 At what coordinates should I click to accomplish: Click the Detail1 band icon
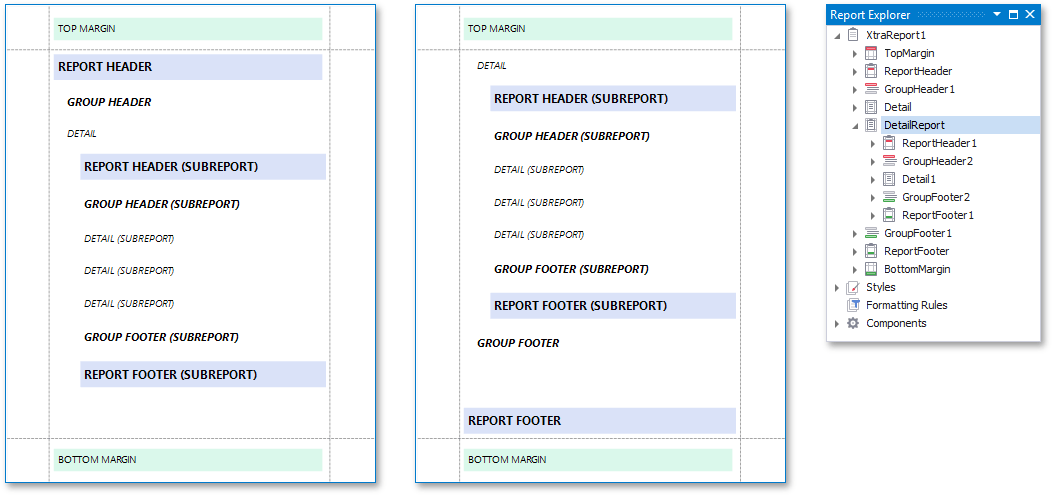(889, 179)
